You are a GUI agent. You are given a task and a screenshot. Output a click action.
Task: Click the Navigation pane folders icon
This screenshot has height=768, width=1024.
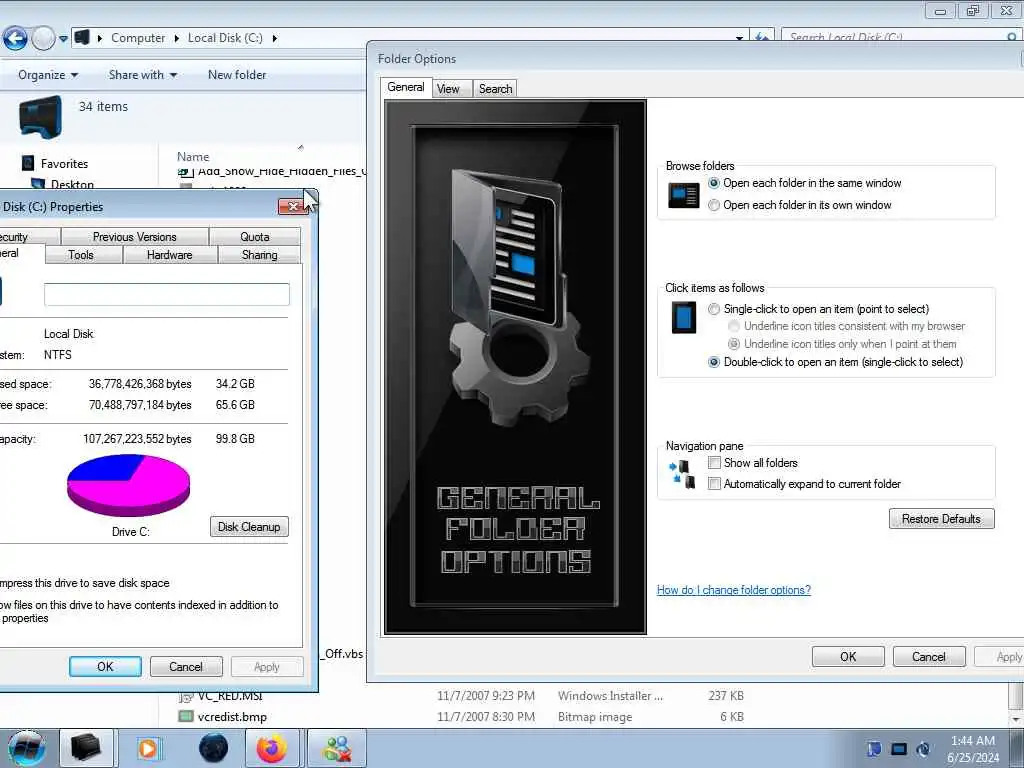[x=682, y=474]
